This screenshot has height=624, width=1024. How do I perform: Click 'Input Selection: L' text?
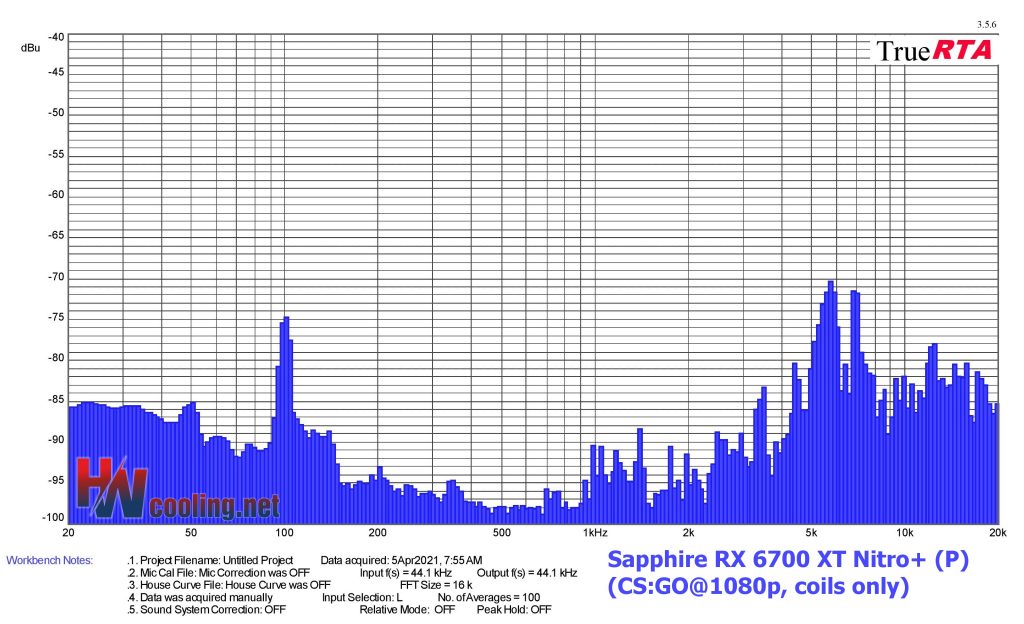coord(362,597)
